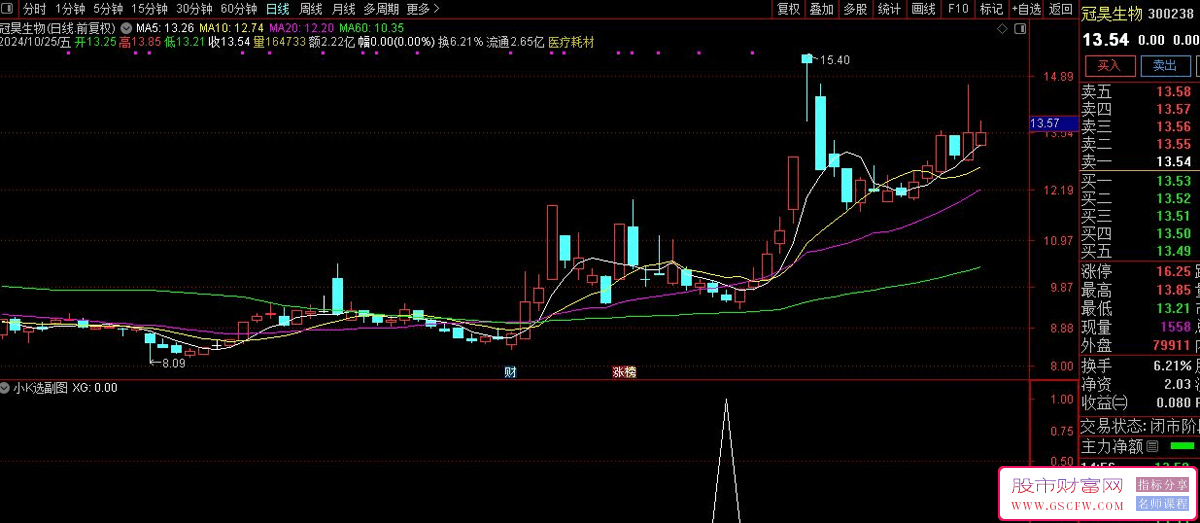The image size is (1200, 523).
Task: Click the 返回 back button
Action: [x=1060, y=9]
